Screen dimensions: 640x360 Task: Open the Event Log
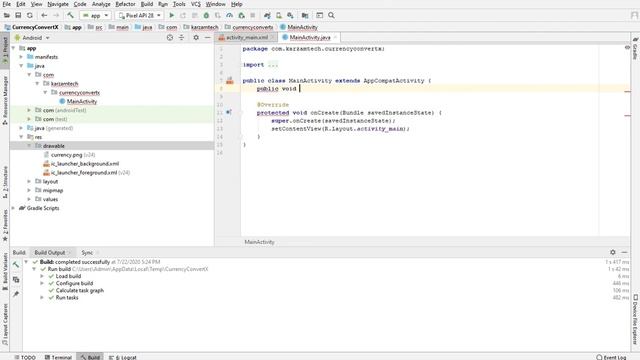[611, 357]
